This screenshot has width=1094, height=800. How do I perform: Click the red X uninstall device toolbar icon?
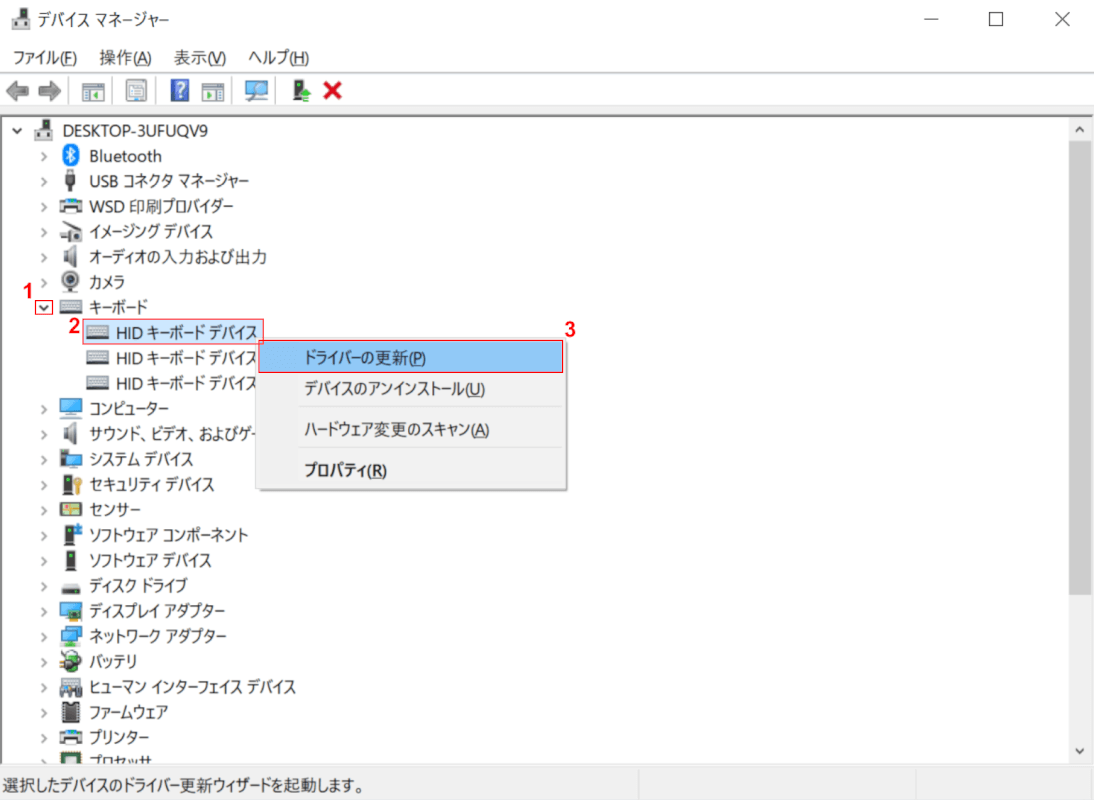pos(333,91)
